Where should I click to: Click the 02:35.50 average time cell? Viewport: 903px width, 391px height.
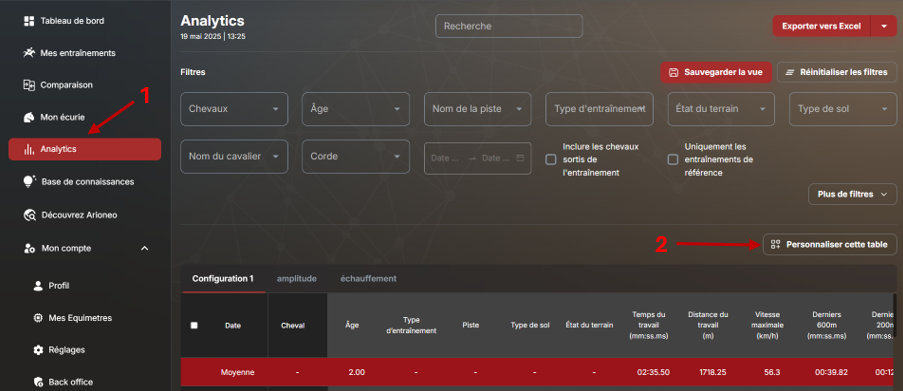pyautogui.click(x=653, y=373)
